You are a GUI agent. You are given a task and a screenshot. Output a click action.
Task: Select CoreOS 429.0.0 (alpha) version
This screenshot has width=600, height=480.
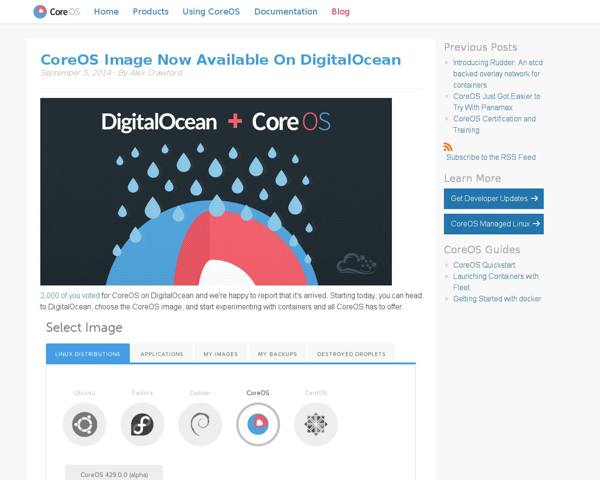[114, 474]
